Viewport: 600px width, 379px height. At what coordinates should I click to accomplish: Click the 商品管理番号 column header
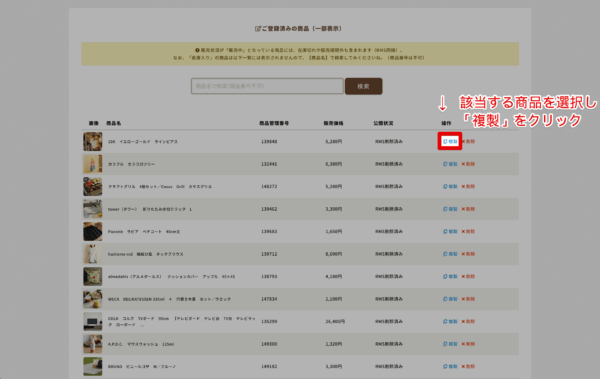coord(274,123)
